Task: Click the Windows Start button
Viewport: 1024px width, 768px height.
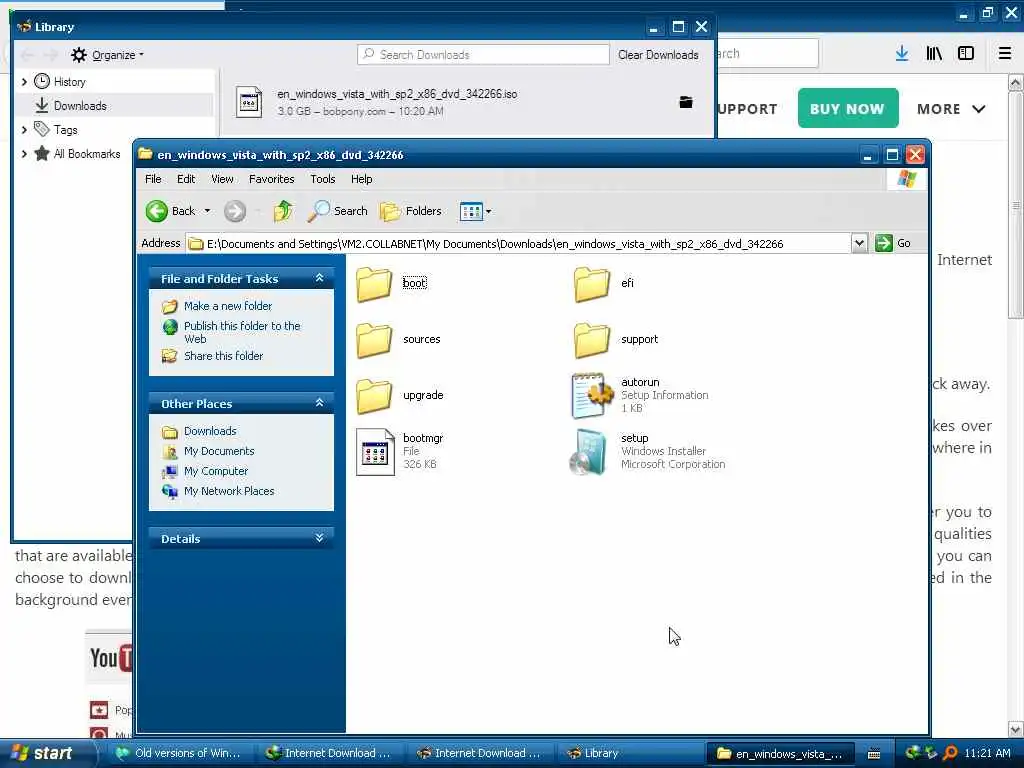Action: tap(42, 754)
